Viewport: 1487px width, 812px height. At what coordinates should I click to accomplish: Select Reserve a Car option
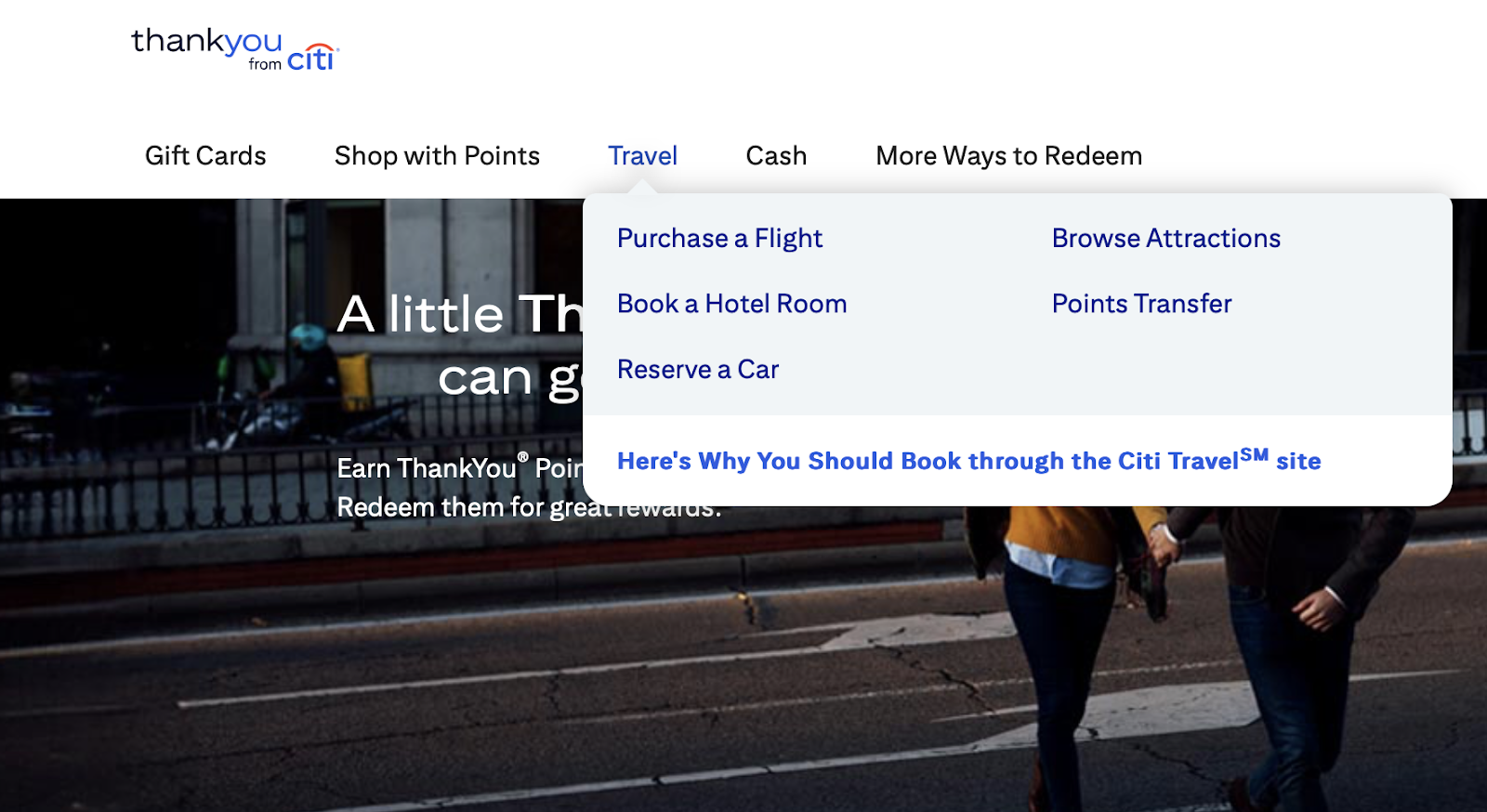[698, 370]
